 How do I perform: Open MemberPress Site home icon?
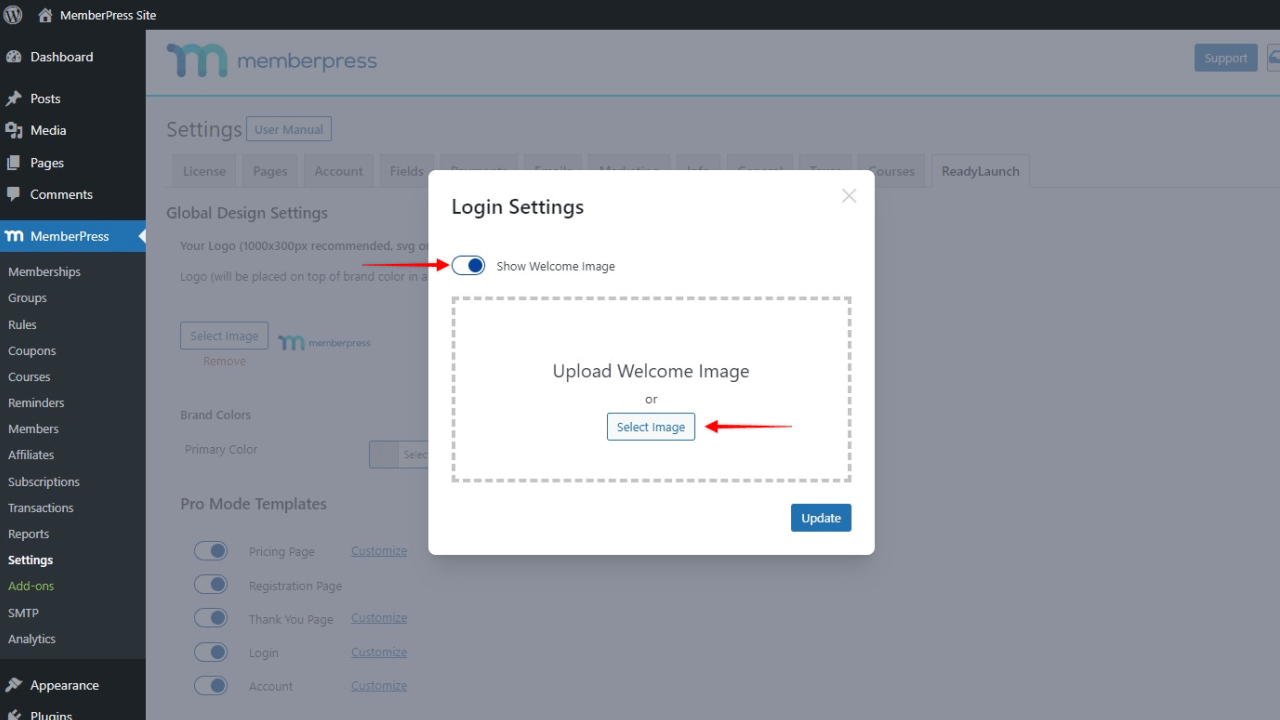[x=45, y=15]
